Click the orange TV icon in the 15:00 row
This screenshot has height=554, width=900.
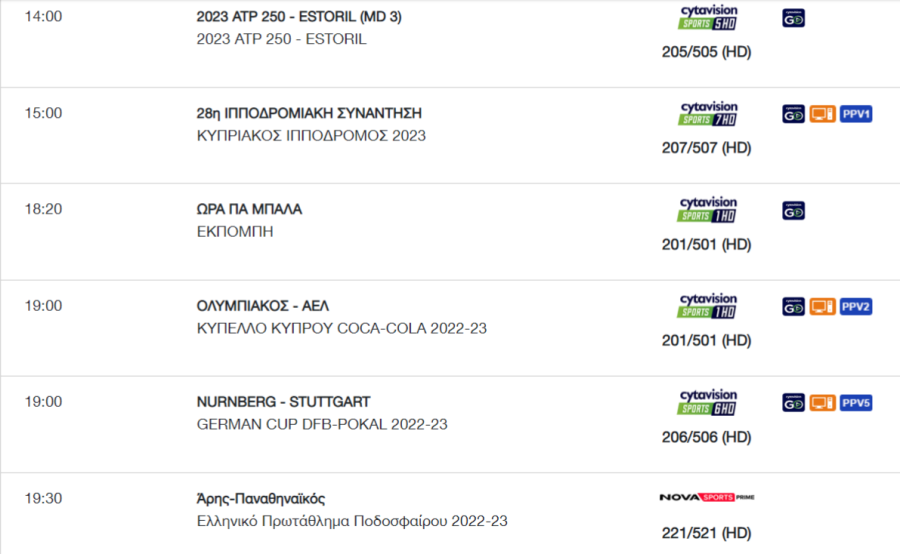pos(823,114)
